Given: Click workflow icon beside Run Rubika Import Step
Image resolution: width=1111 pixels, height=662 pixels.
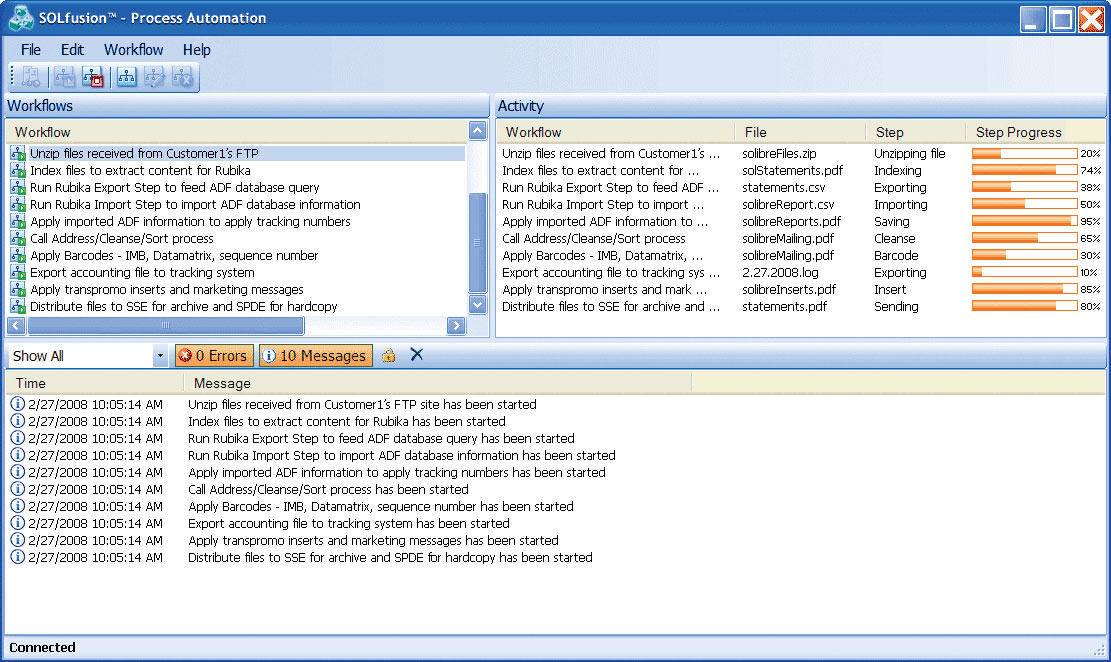Looking at the screenshot, I should click(18, 204).
